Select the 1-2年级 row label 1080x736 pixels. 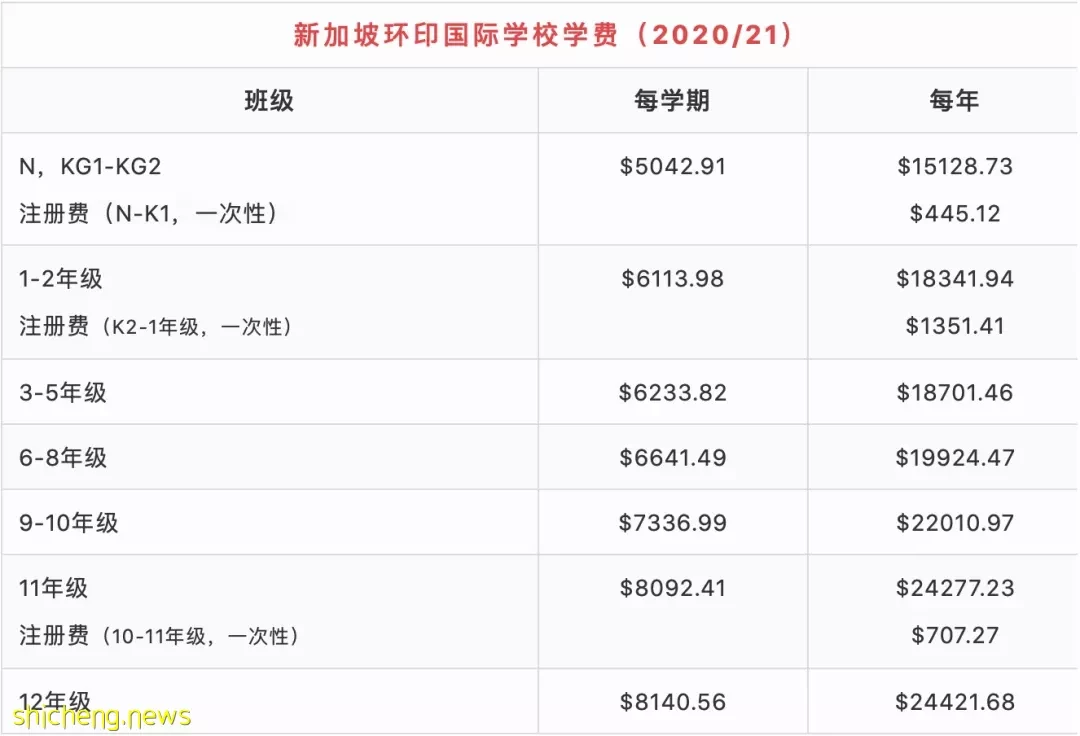[61, 279]
